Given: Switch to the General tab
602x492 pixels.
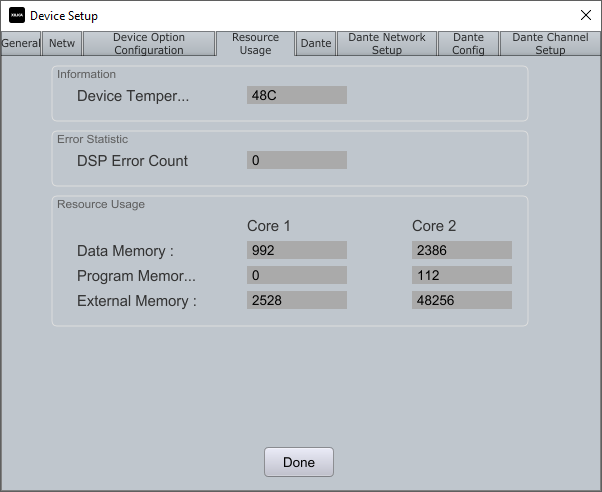Looking at the screenshot, I should 20,43.
